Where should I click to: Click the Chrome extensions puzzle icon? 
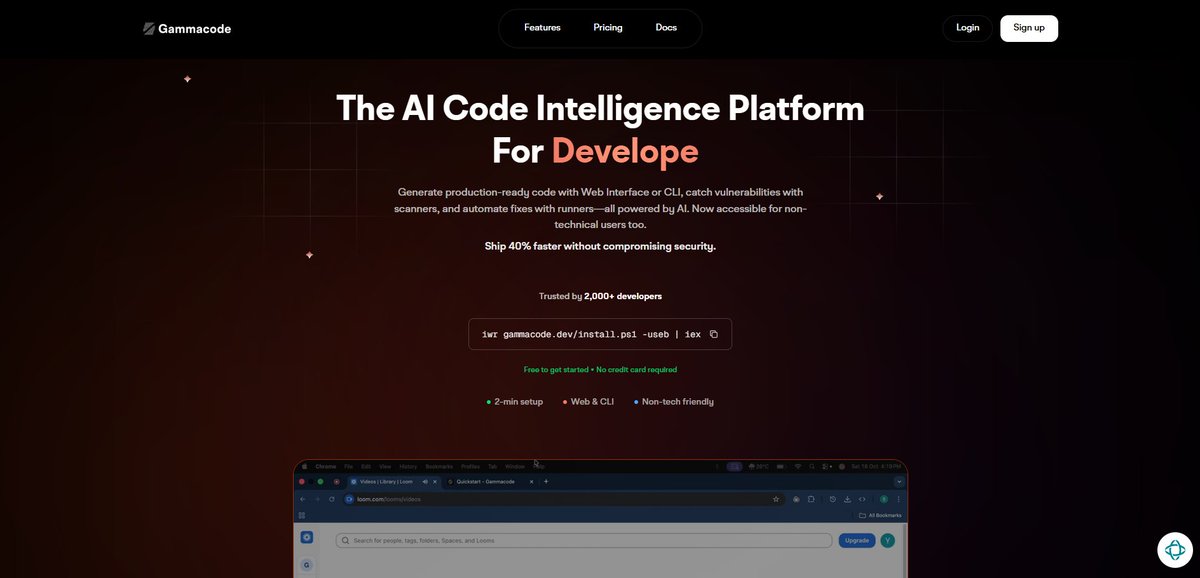coord(810,497)
